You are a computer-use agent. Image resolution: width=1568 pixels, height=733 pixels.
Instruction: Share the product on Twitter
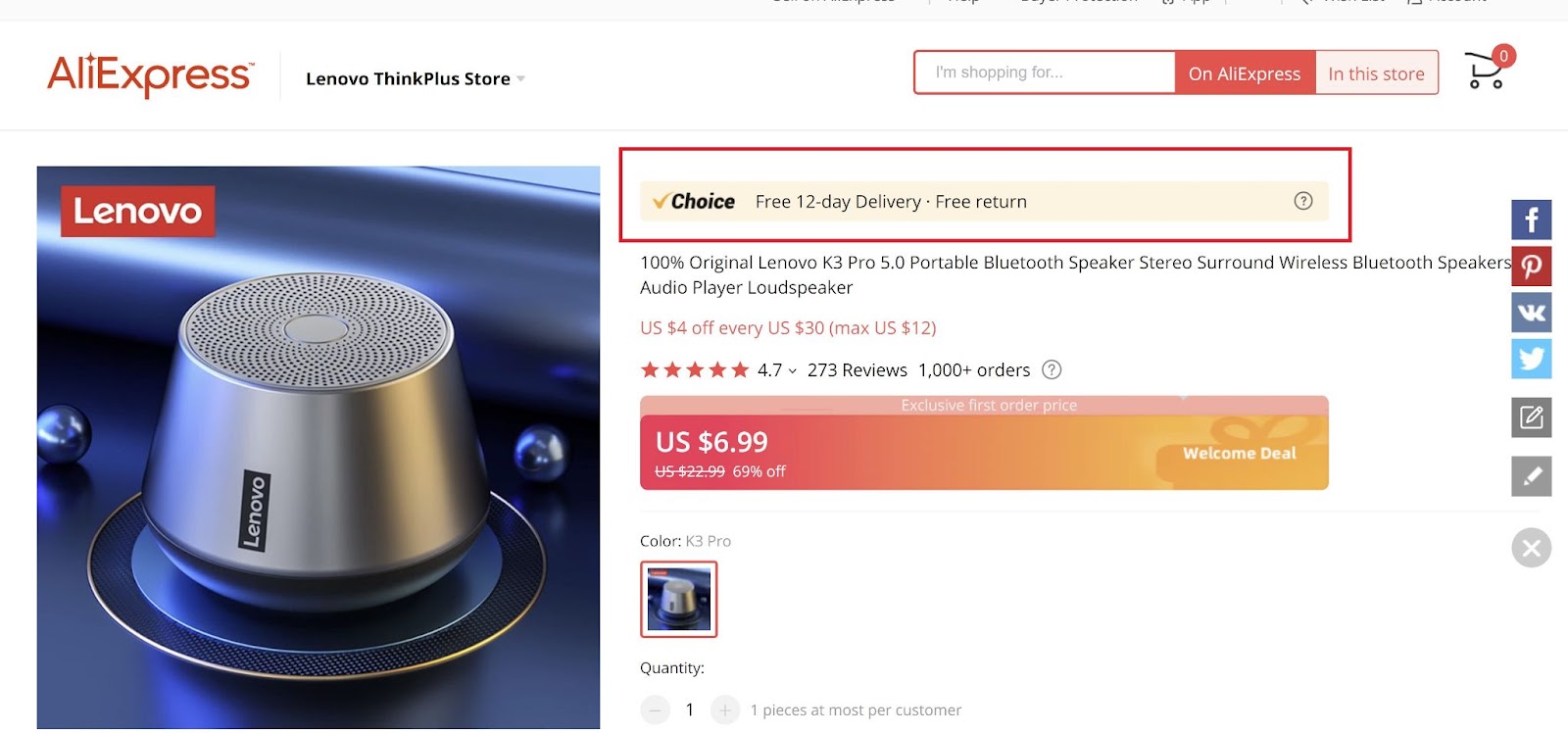coord(1531,359)
